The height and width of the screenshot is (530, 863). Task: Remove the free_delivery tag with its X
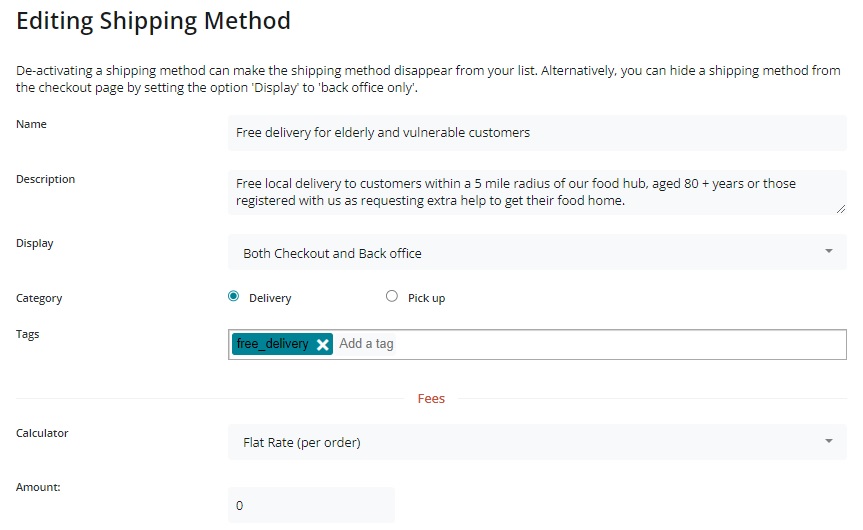point(322,344)
